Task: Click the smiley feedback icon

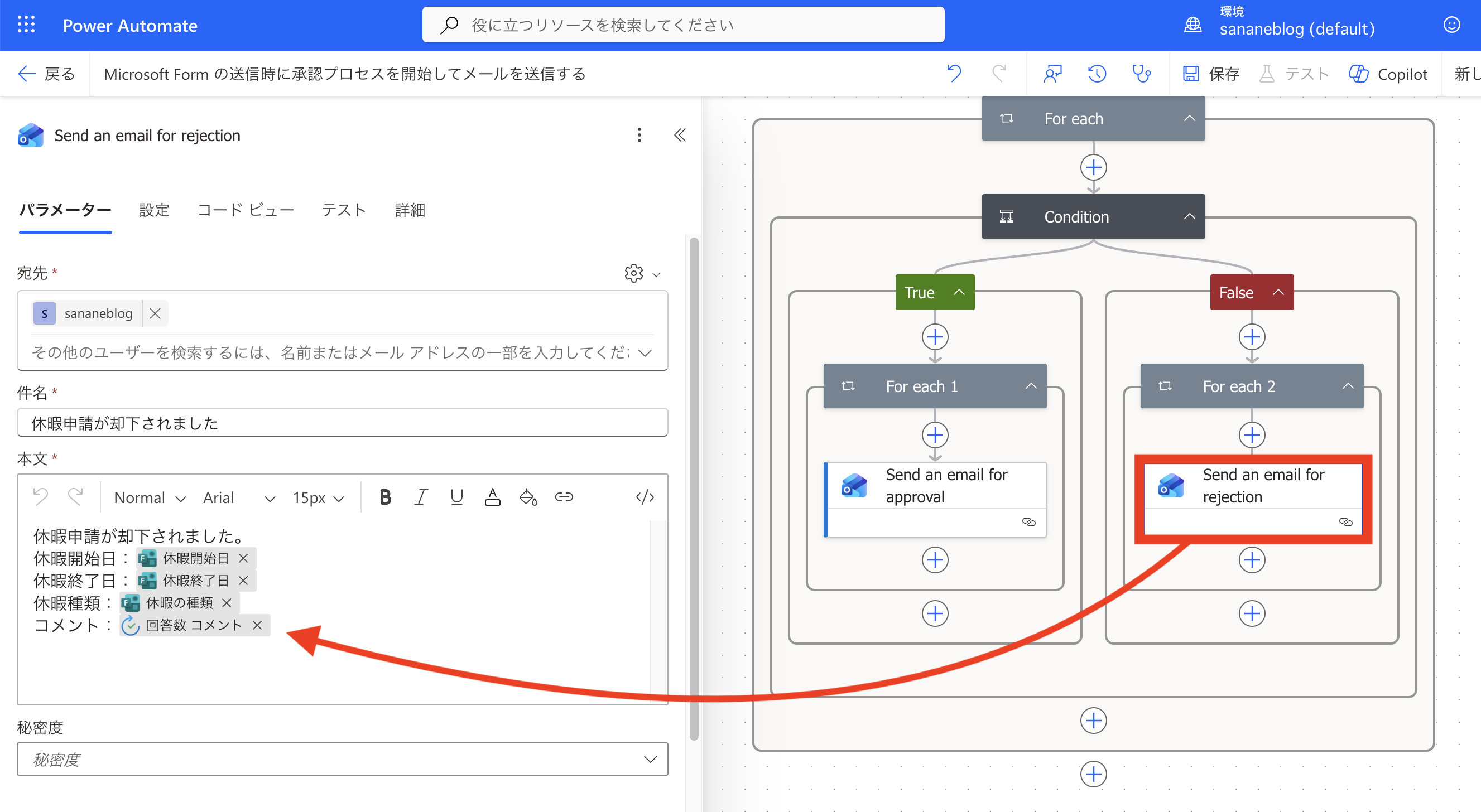Action: 1451,25
